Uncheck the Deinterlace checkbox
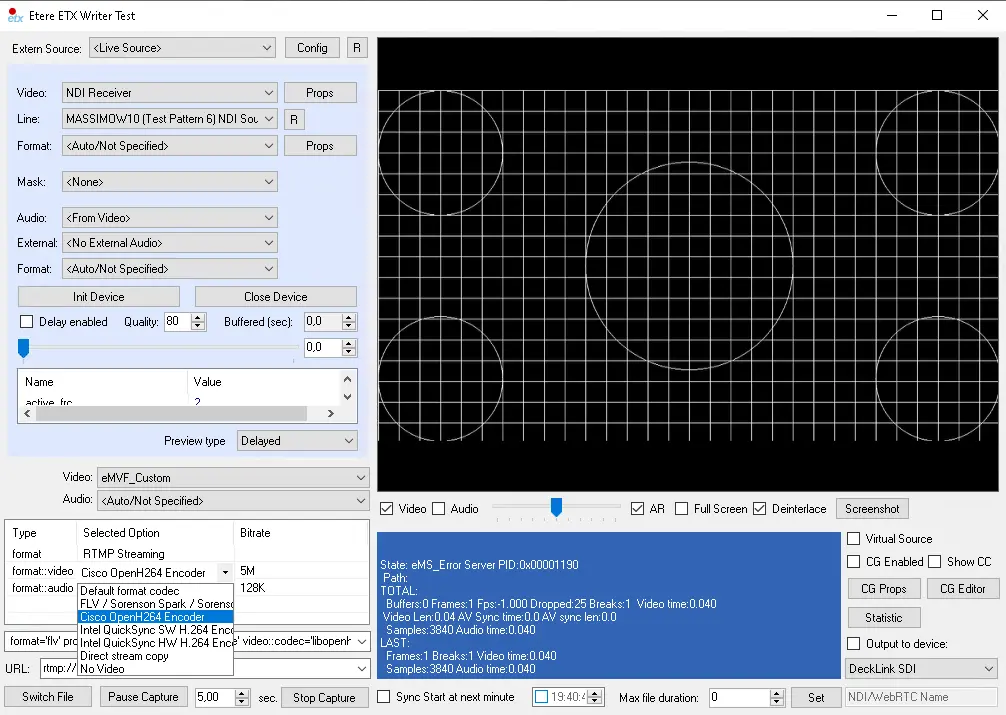 [x=760, y=509]
